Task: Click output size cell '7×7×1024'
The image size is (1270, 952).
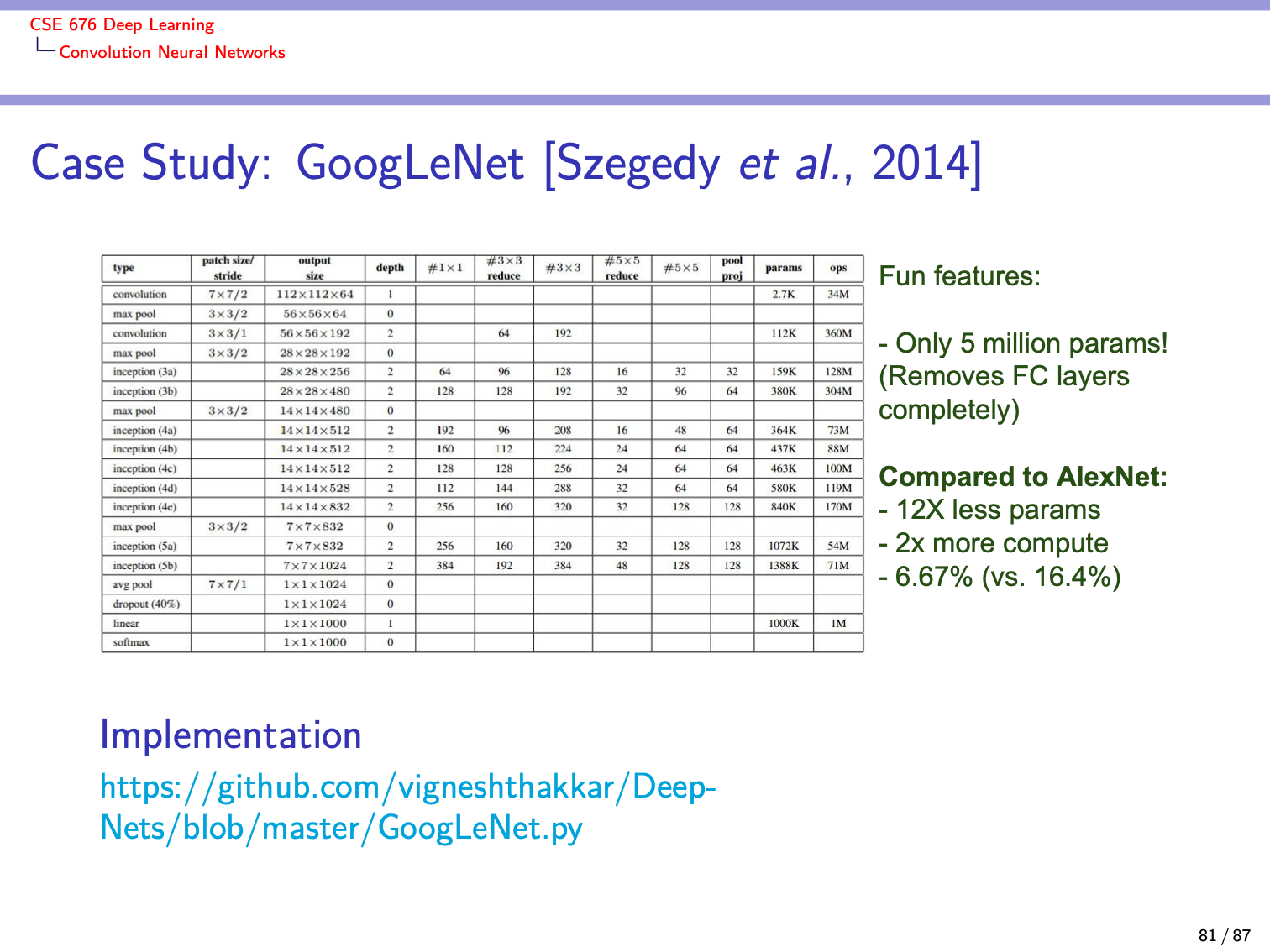Action: 315,565
